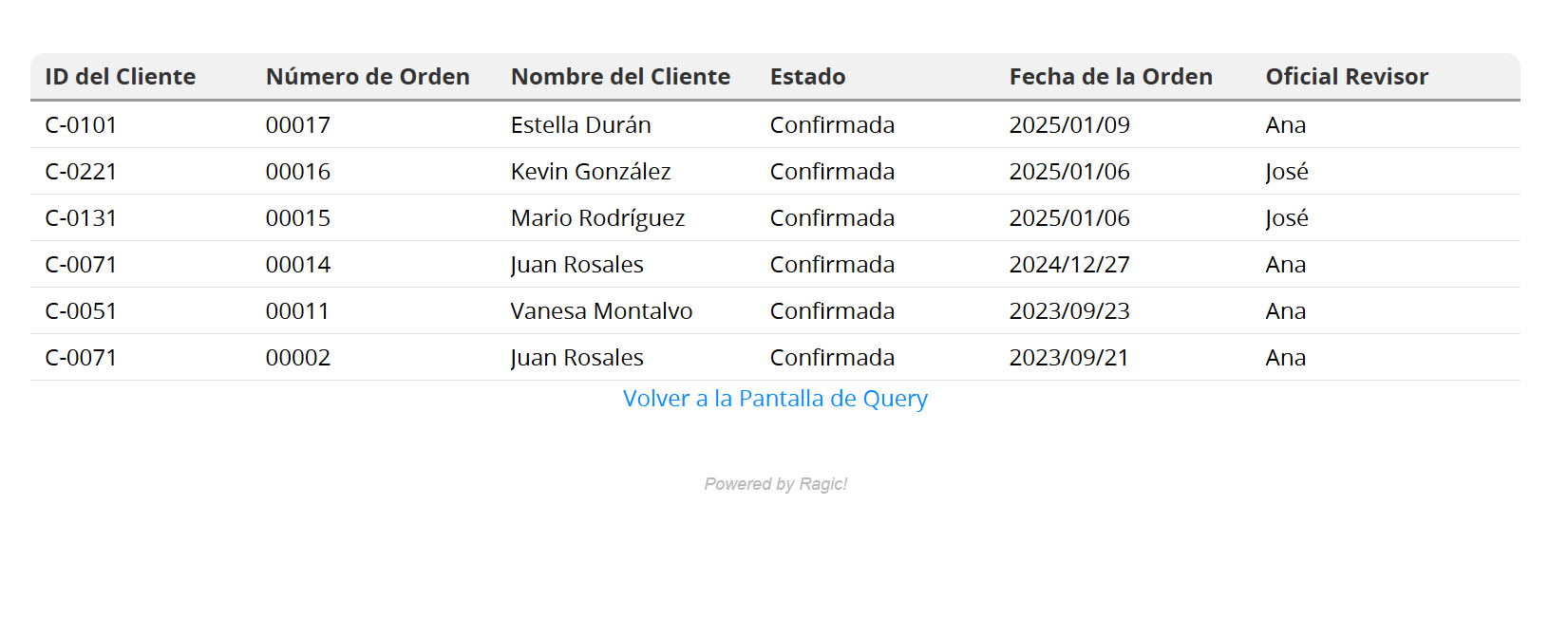Select client ID C-0131
The image size is (1568, 636).
tap(81, 218)
